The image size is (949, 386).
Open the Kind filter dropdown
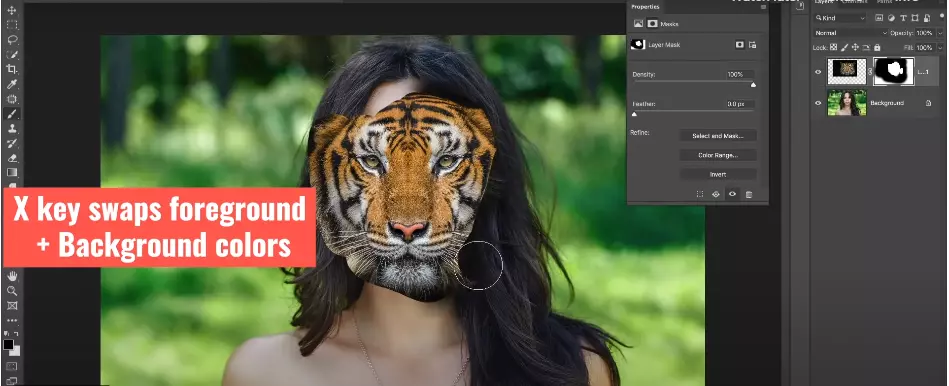tap(840, 18)
